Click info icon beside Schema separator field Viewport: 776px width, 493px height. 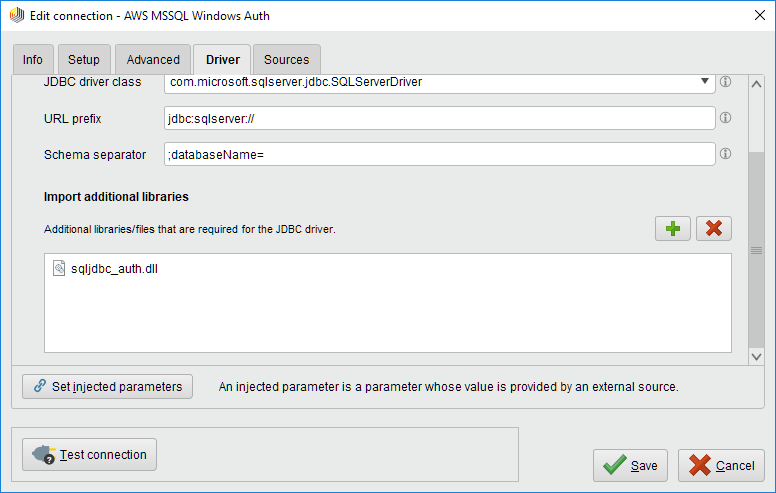(x=726, y=154)
